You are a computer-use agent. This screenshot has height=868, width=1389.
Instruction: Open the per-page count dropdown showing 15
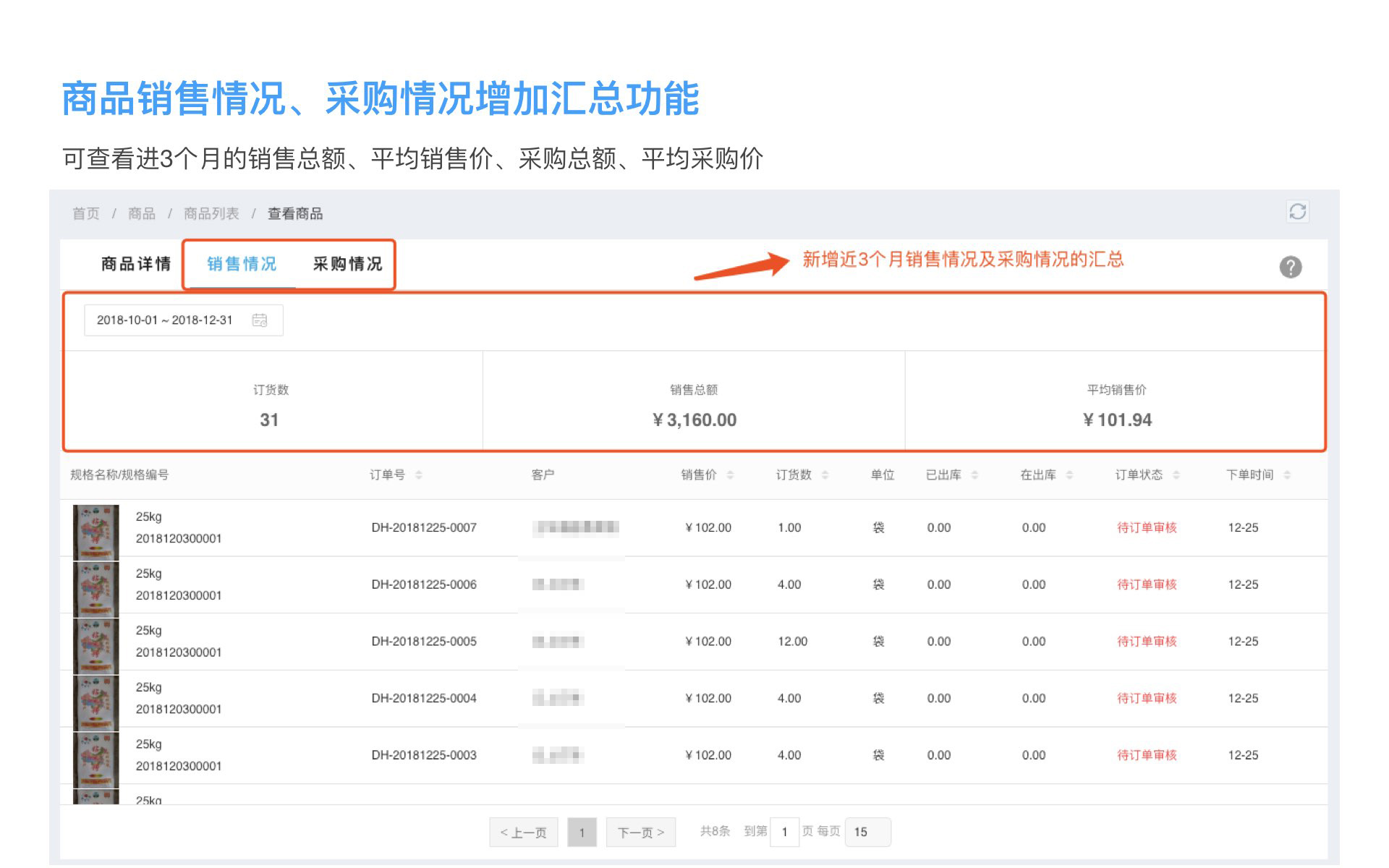pyautogui.click(x=867, y=832)
